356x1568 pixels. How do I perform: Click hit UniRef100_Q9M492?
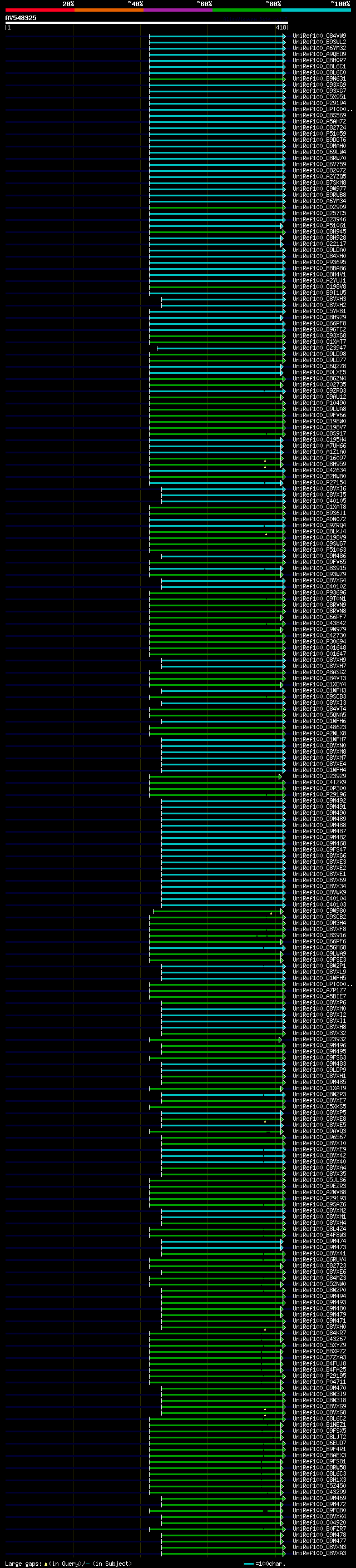click(319, 800)
